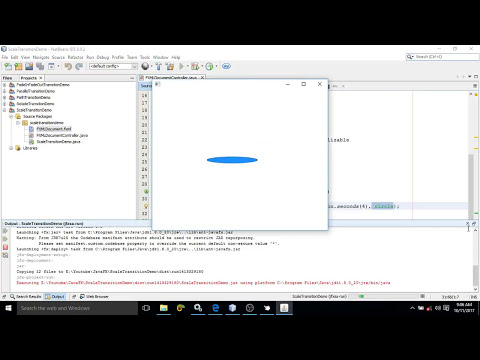
Task: Click the Java application taskbar icon
Action: click(x=284, y=308)
